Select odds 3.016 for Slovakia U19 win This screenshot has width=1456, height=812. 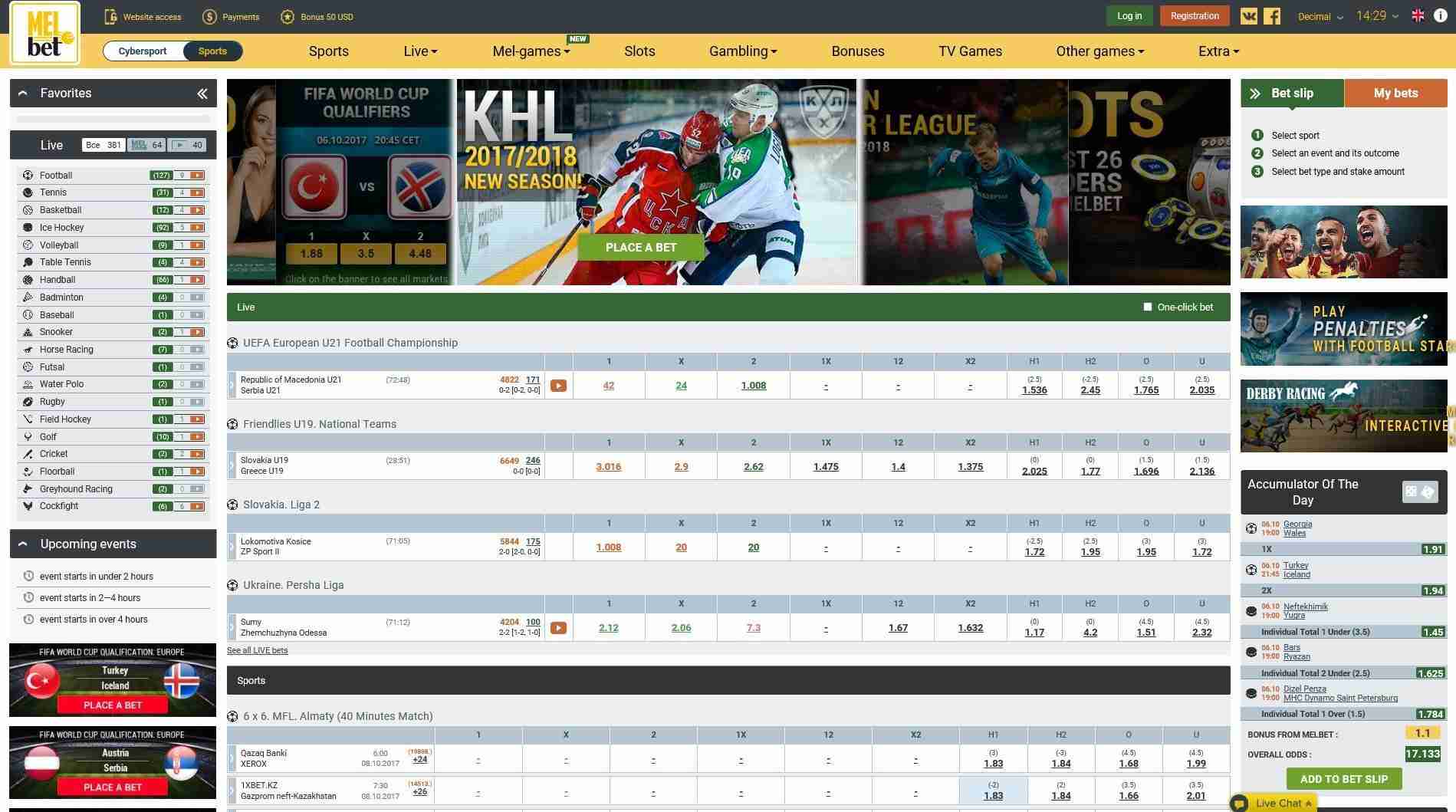pos(609,467)
